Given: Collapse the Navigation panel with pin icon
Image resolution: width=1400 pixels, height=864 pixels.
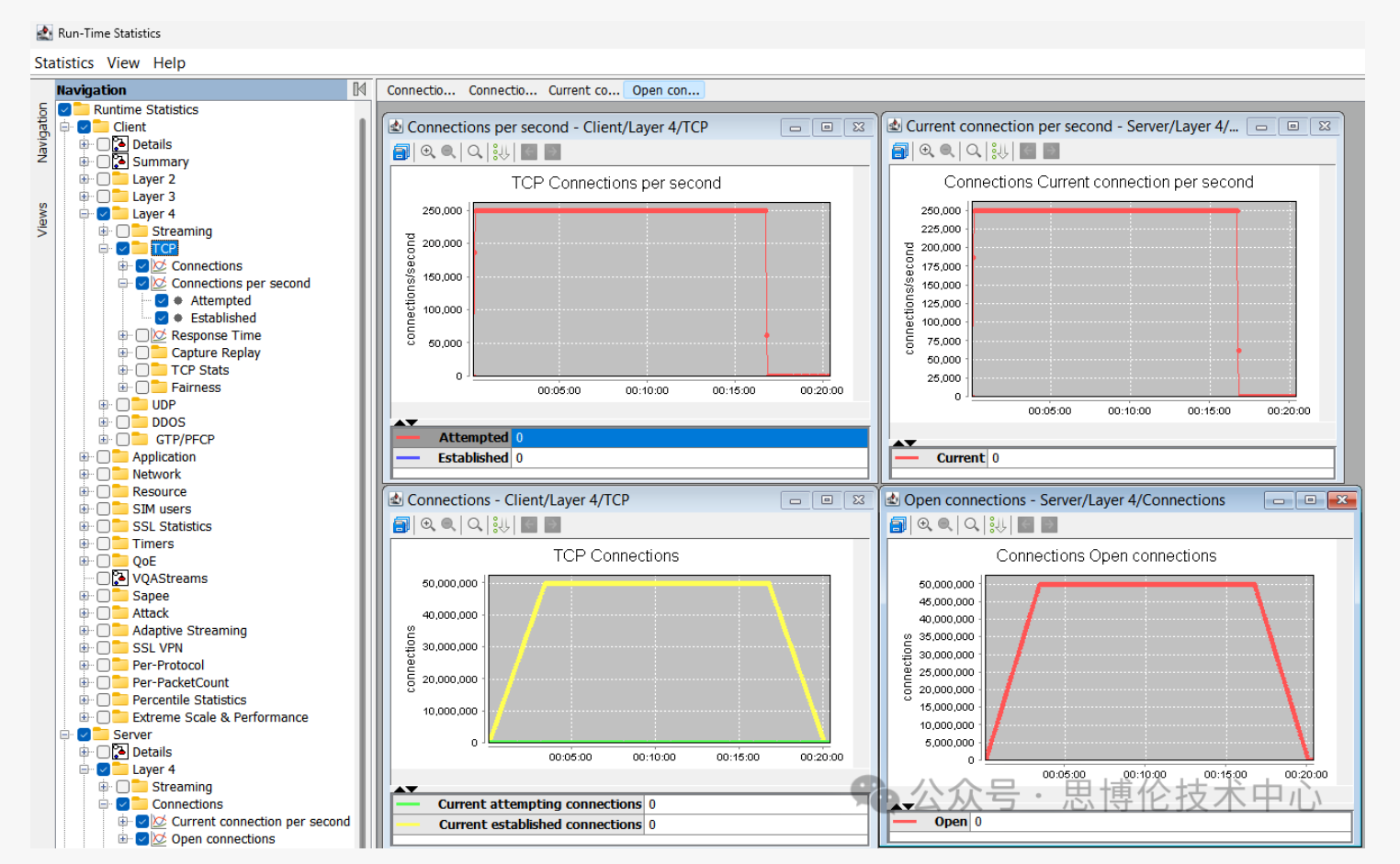Looking at the screenshot, I should point(359,89).
